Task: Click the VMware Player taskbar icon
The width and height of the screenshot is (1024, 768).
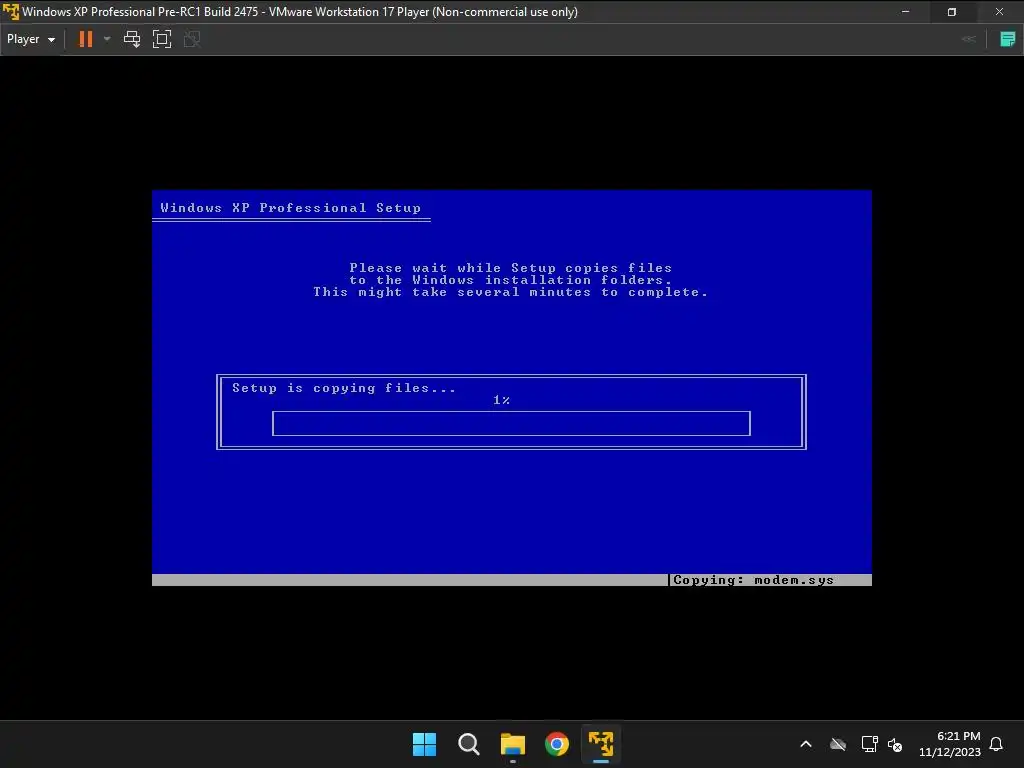Action: coord(601,744)
